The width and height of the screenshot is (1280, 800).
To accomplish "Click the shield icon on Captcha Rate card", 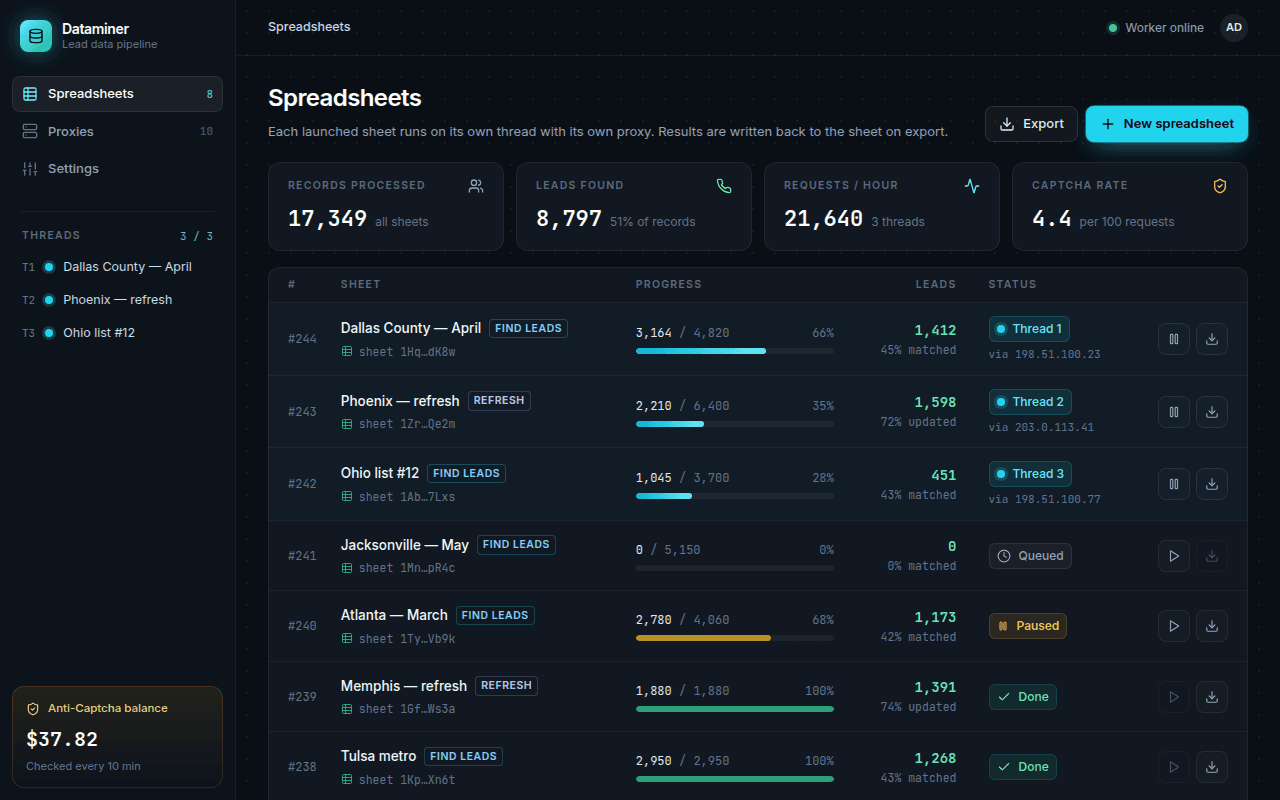I will (x=1220, y=186).
